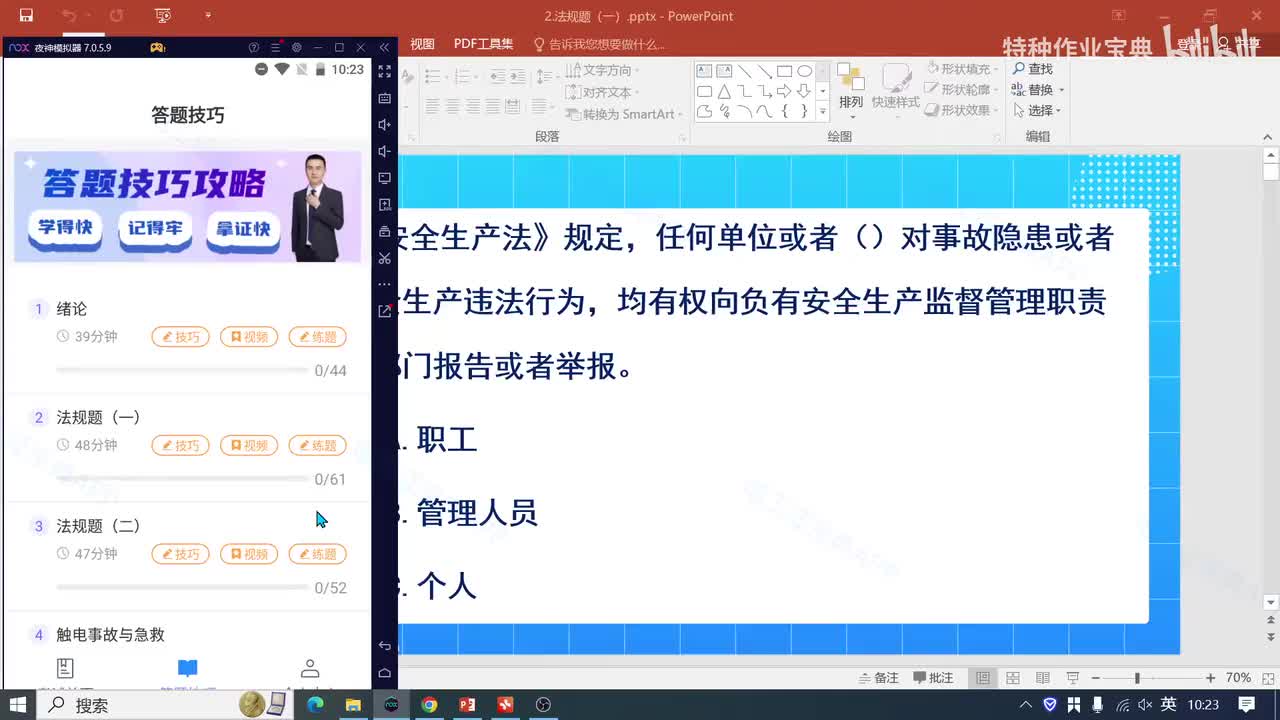
Task: Open Align Text (对齐文本) dropdown
Action: click(x=602, y=92)
